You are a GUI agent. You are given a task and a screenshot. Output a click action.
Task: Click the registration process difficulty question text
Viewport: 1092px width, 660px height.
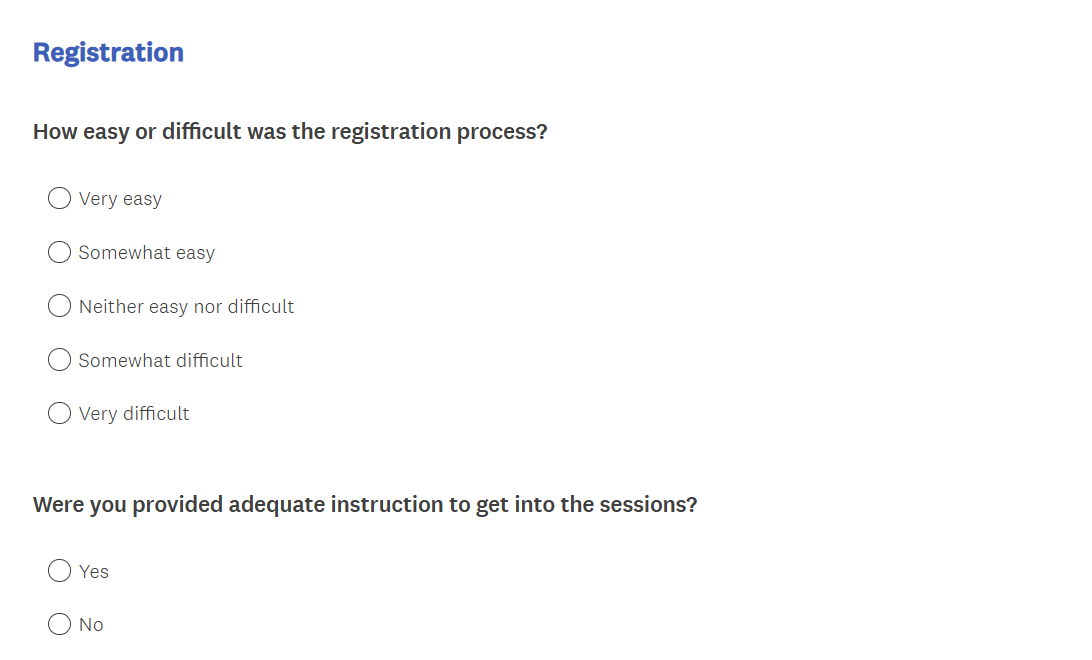tap(290, 132)
